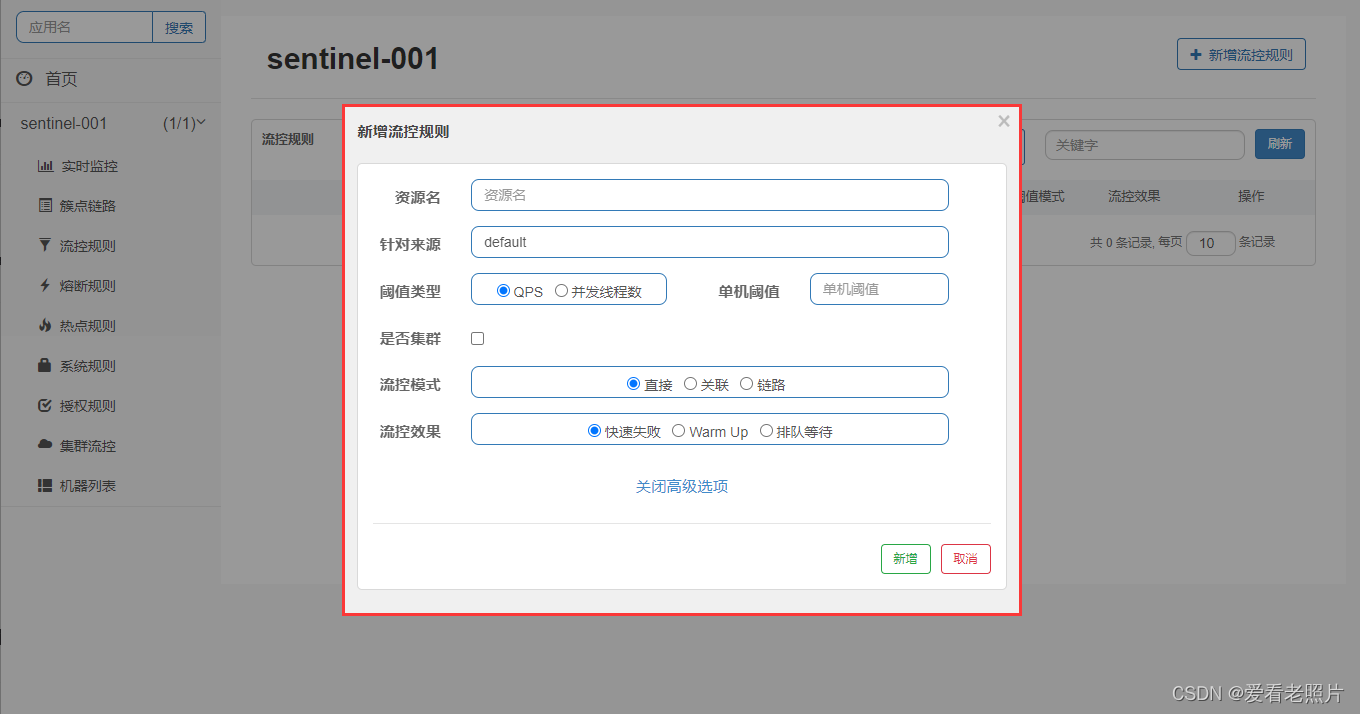This screenshot has width=1360, height=714.
Task: Select 快速失败 flow control effect
Action: click(595, 431)
